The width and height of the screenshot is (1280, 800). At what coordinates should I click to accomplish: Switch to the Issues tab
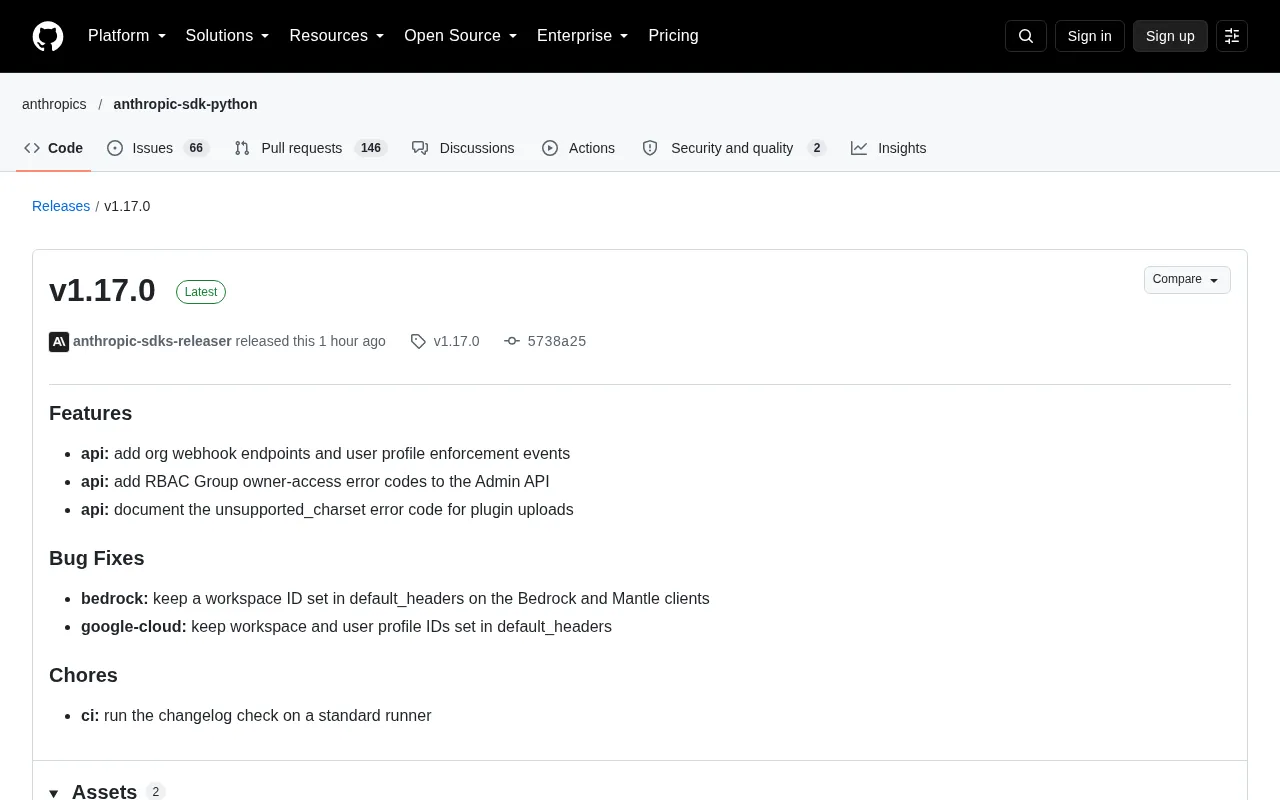157,148
